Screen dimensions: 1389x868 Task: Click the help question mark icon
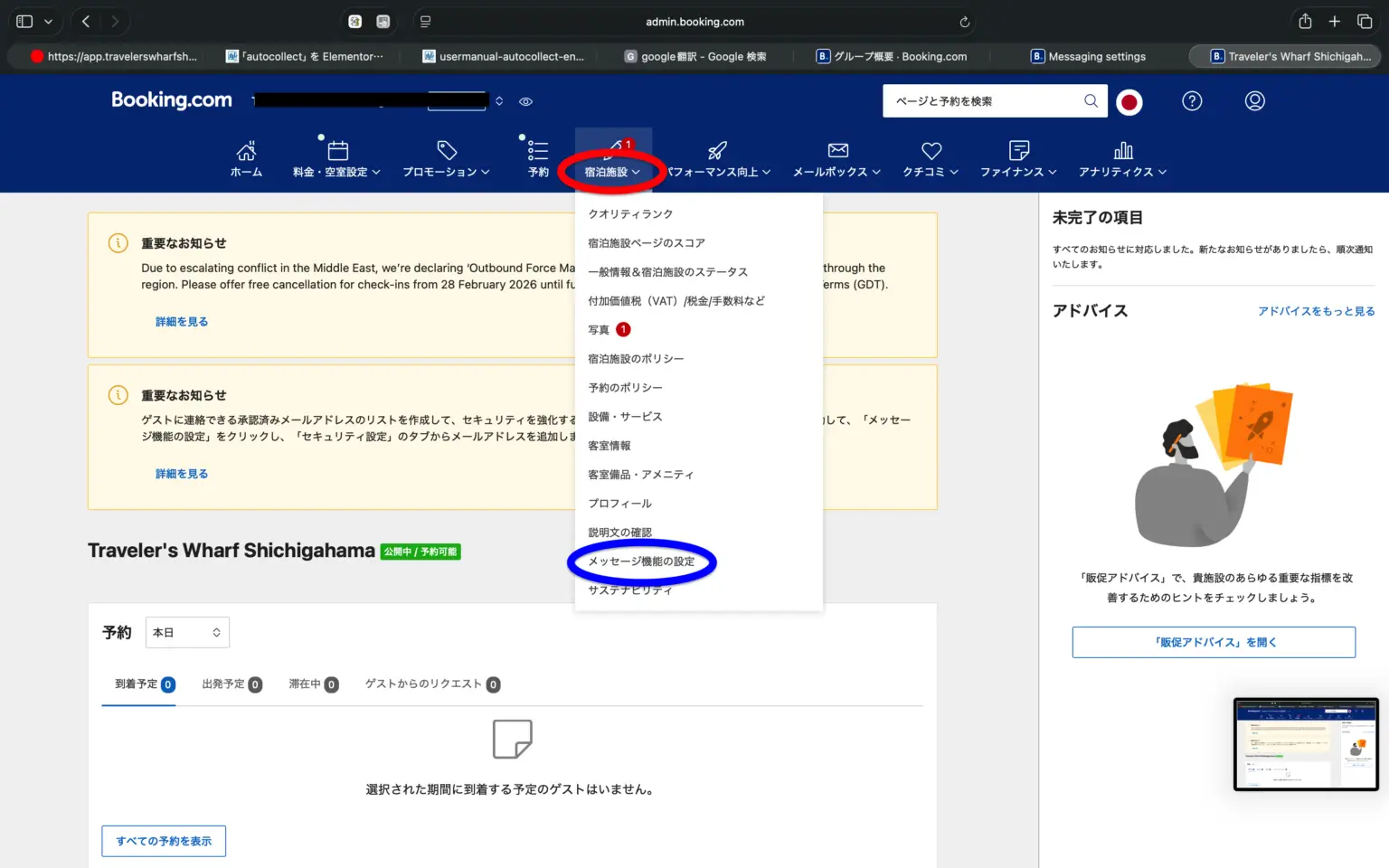(1192, 101)
